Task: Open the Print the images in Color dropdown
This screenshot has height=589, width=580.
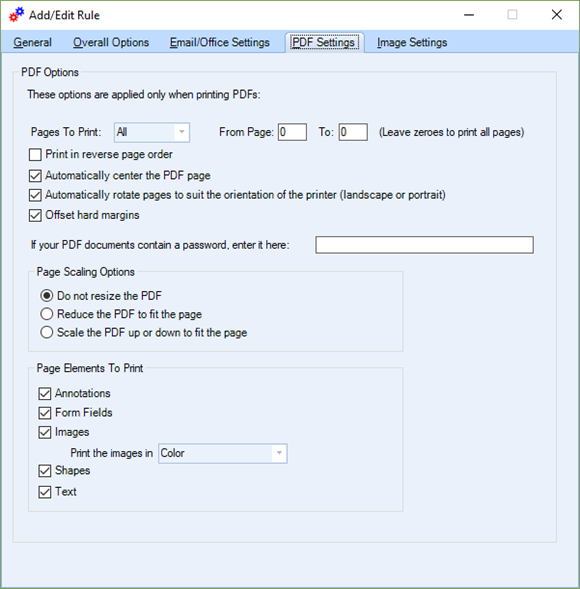Action: [223, 453]
